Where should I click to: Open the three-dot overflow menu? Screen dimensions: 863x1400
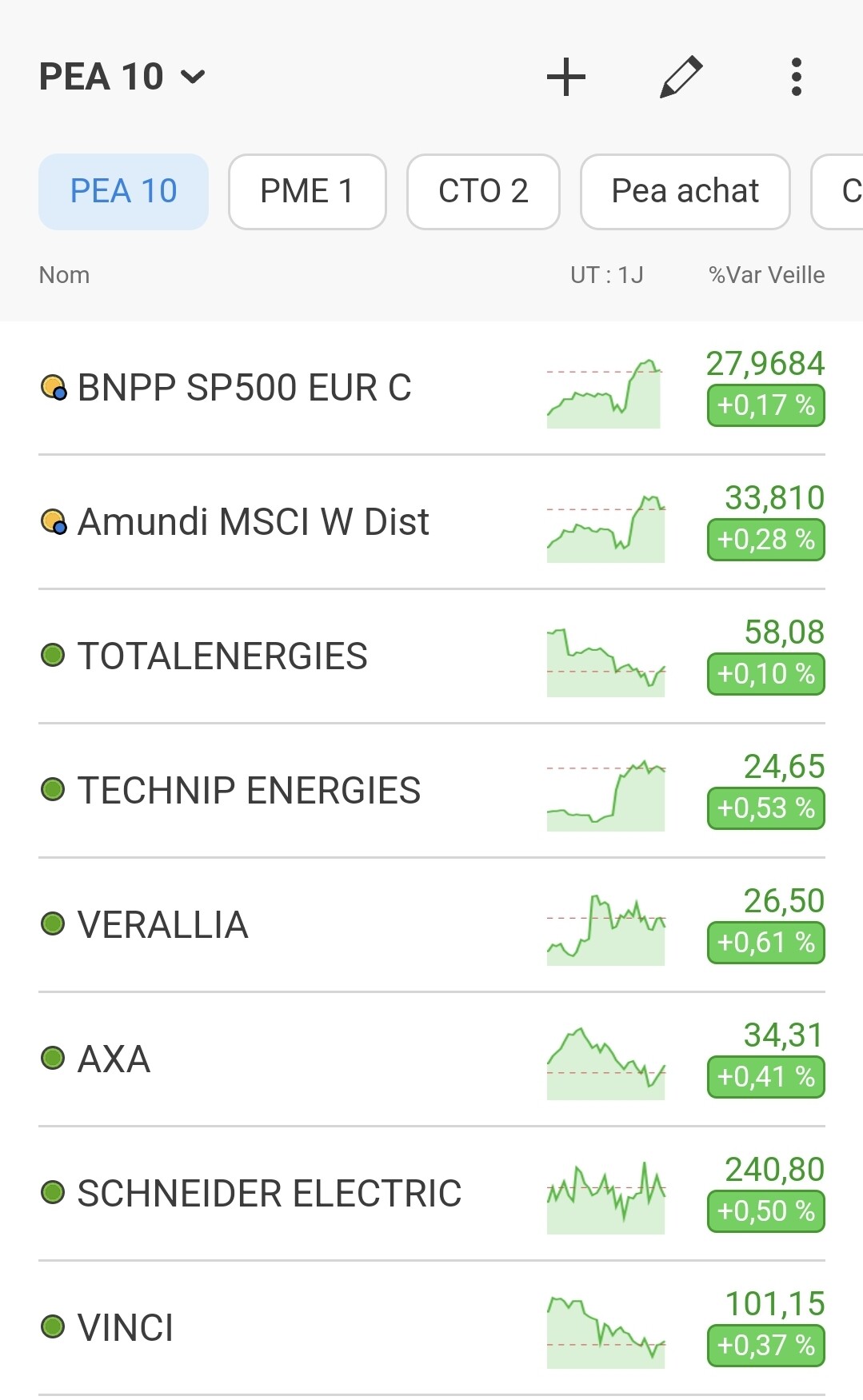[x=796, y=77]
